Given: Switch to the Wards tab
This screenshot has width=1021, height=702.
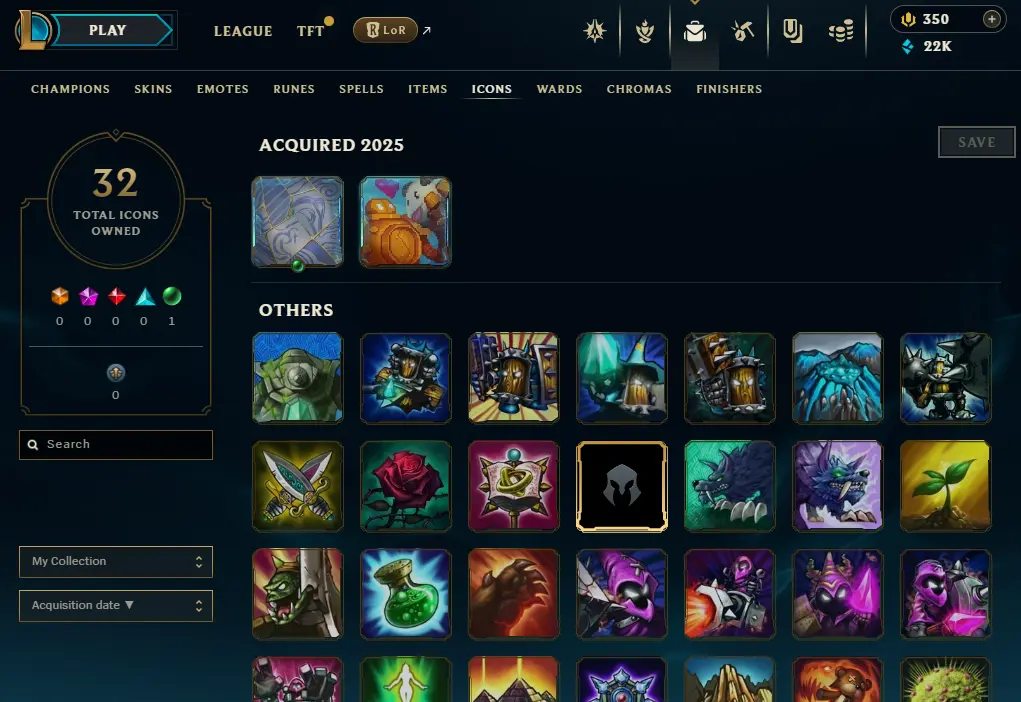Looking at the screenshot, I should pos(559,89).
